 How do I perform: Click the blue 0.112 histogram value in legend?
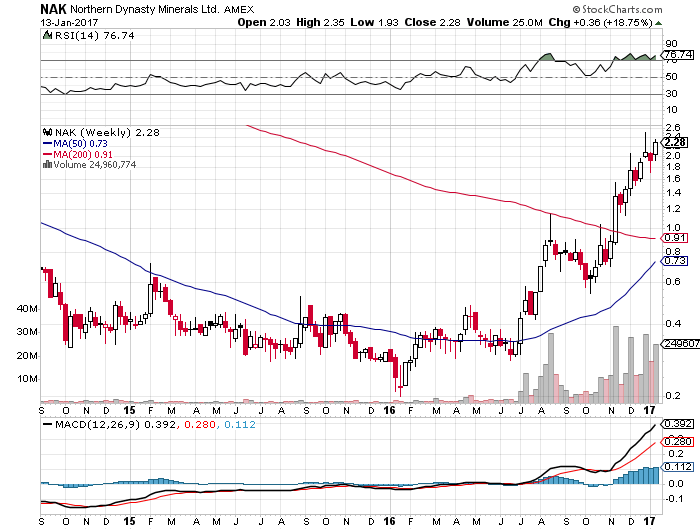(x=240, y=424)
